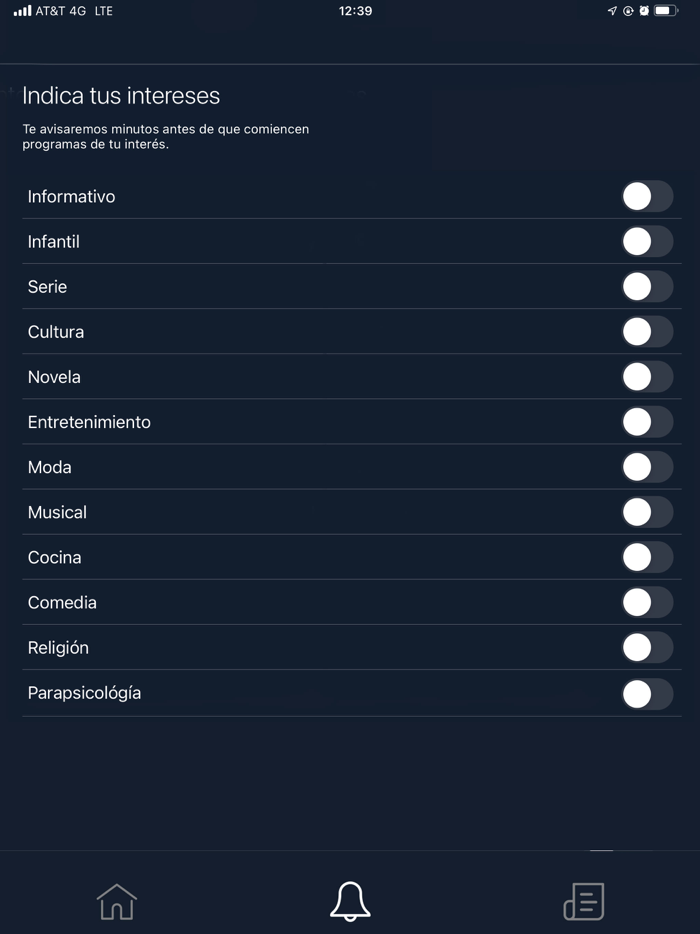
Task: Enable Entretenimiento alerts
Action: (x=648, y=422)
